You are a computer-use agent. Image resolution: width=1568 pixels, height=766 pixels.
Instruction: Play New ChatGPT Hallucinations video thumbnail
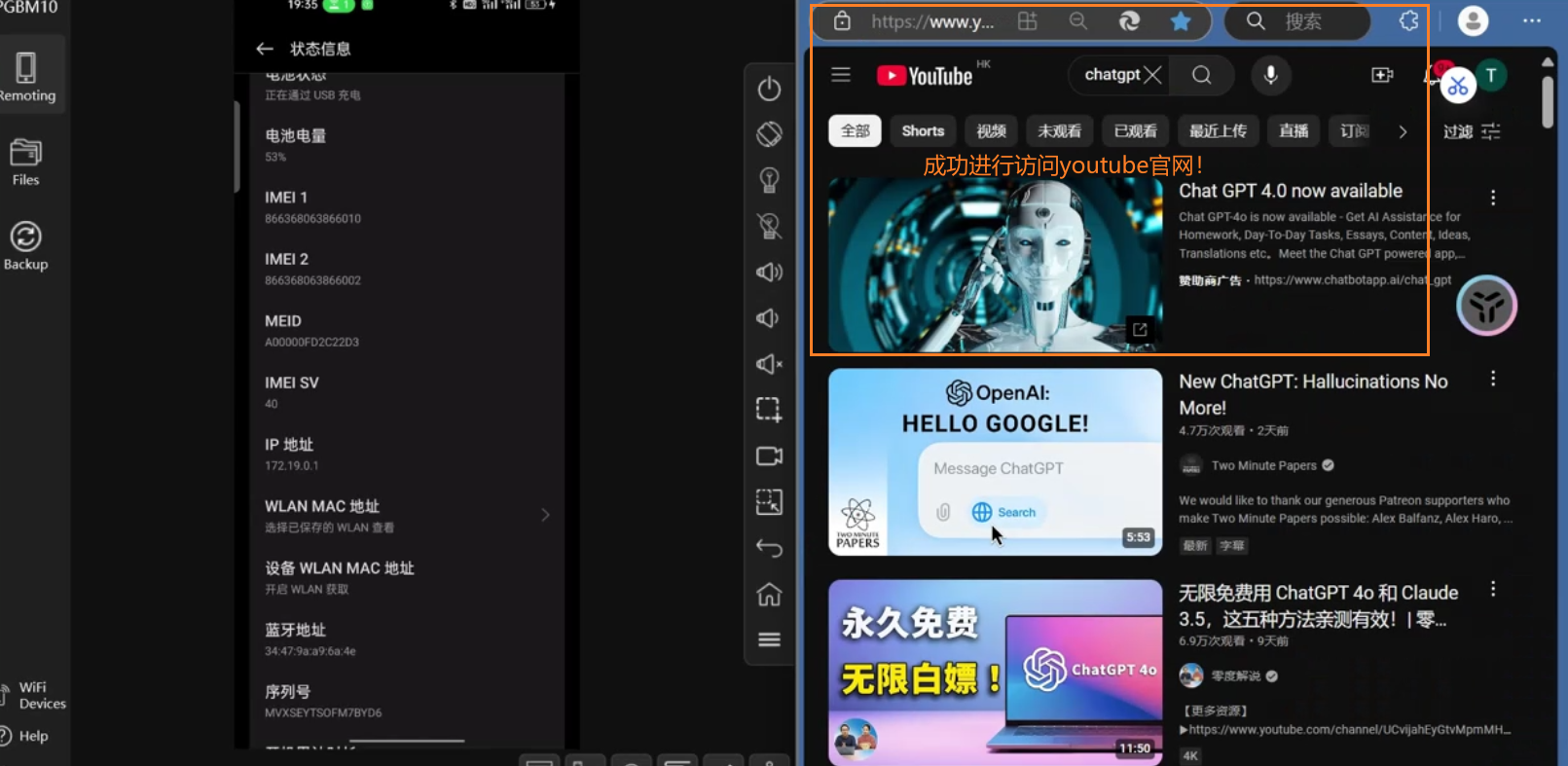point(995,461)
